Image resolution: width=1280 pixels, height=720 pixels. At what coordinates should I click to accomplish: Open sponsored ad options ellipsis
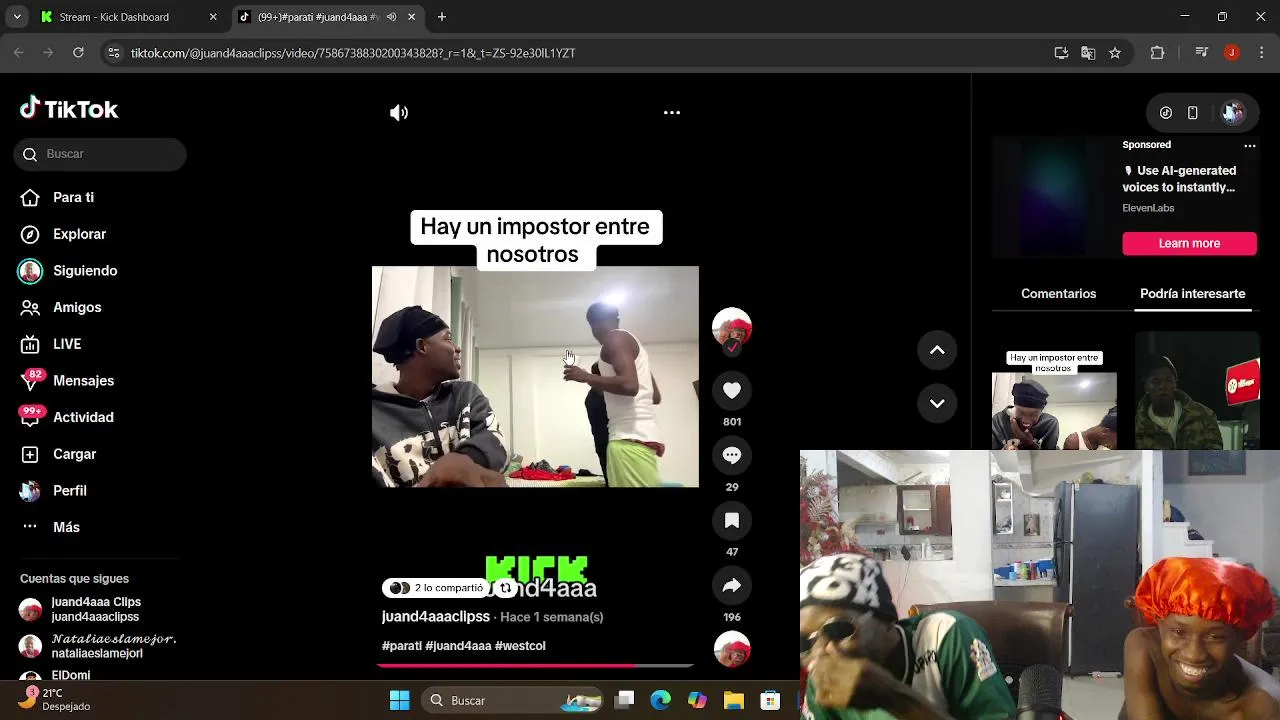click(1249, 146)
